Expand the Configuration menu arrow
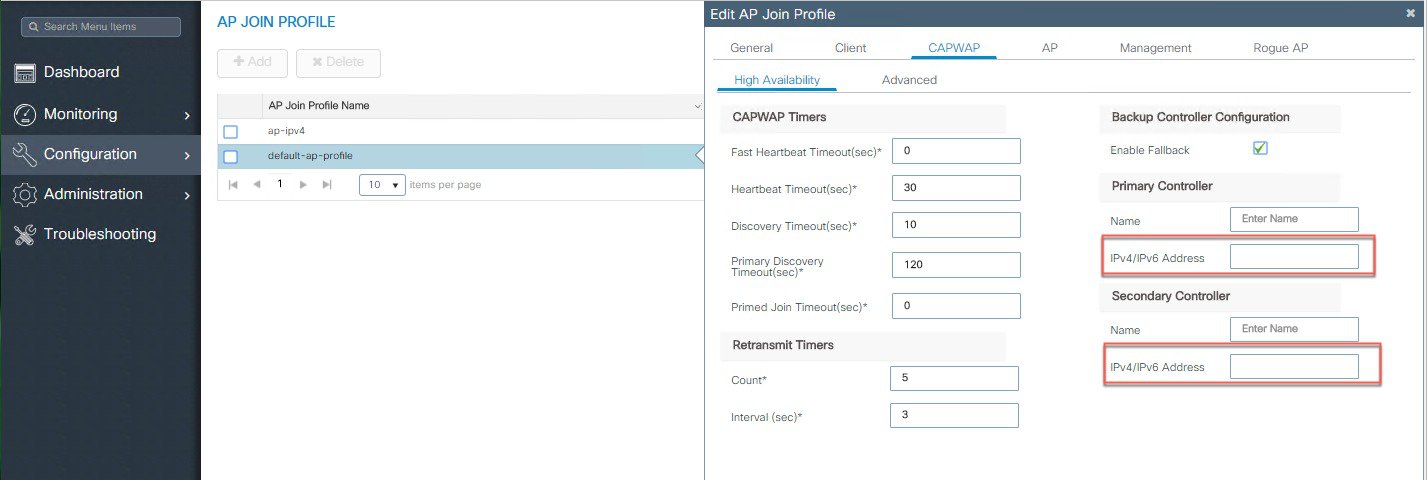1428x480 pixels. 187,155
